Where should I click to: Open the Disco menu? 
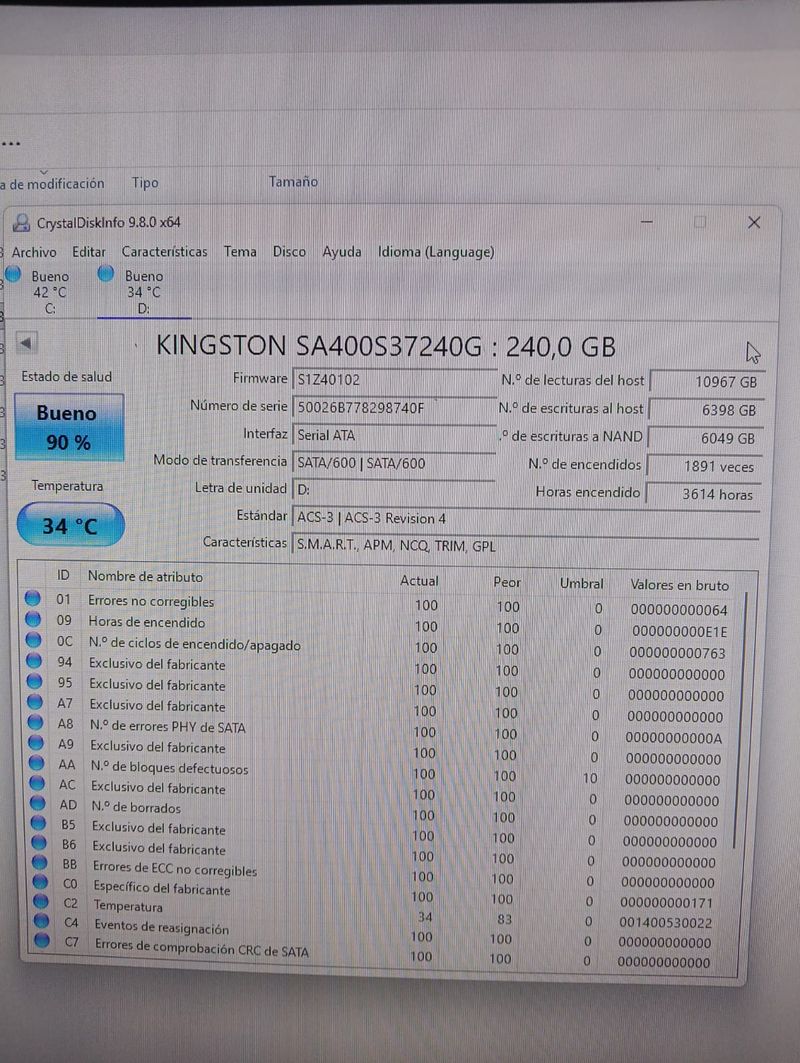(289, 252)
